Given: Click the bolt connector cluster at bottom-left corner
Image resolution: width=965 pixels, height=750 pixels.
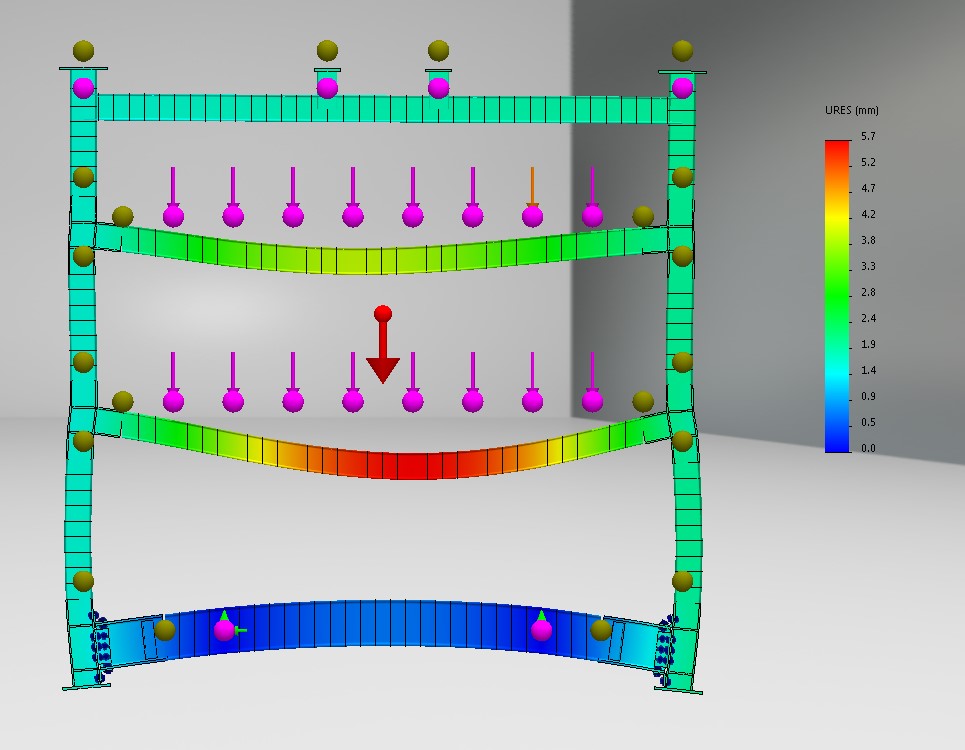Looking at the screenshot, I should tap(100, 648).
